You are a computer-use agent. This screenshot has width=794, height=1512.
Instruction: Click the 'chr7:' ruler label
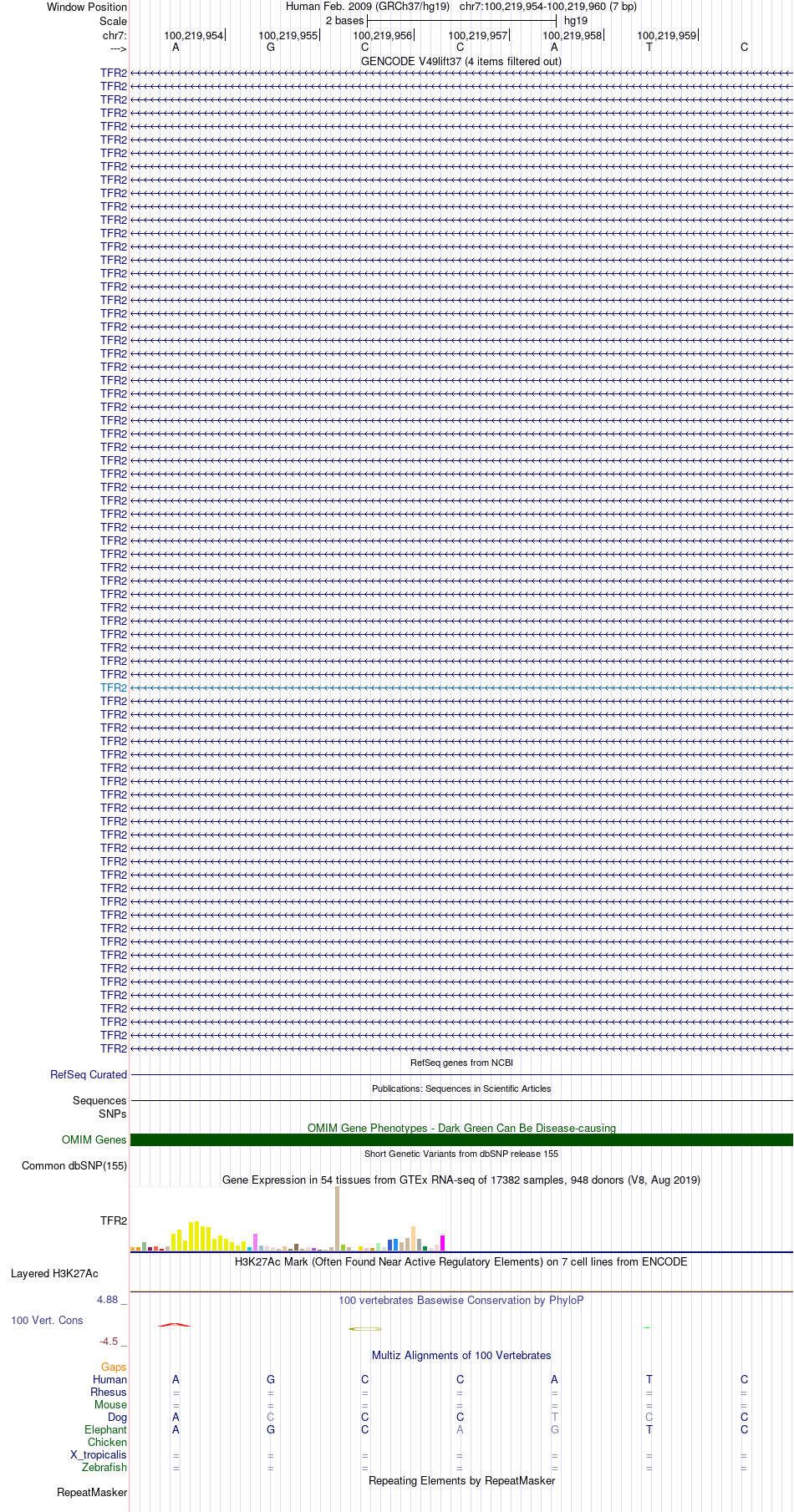[115, 36]
